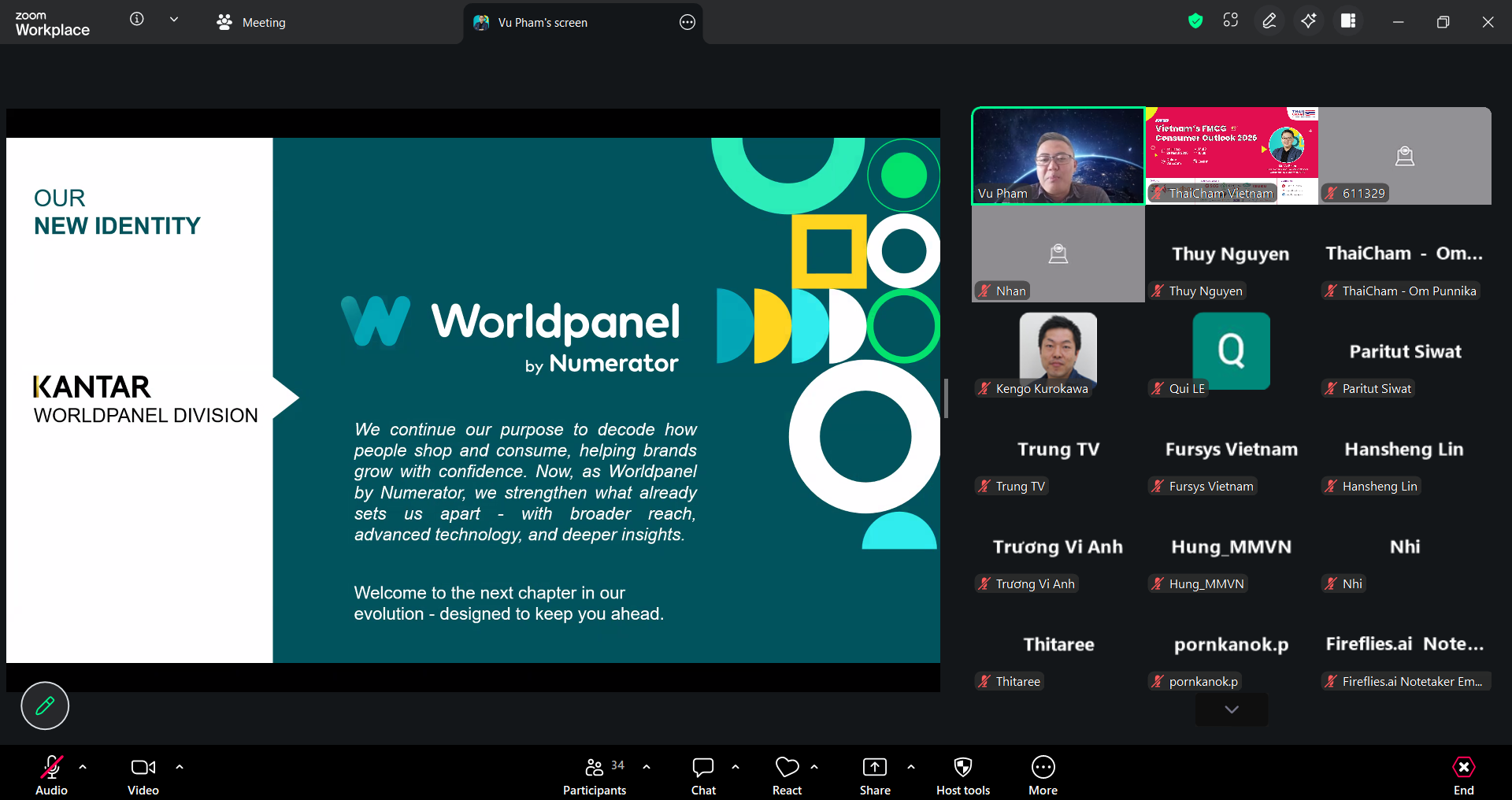This screenshot has width=1512, height=800.
Task: Show more participants with down arrow
Action: tap(1231, 709)
